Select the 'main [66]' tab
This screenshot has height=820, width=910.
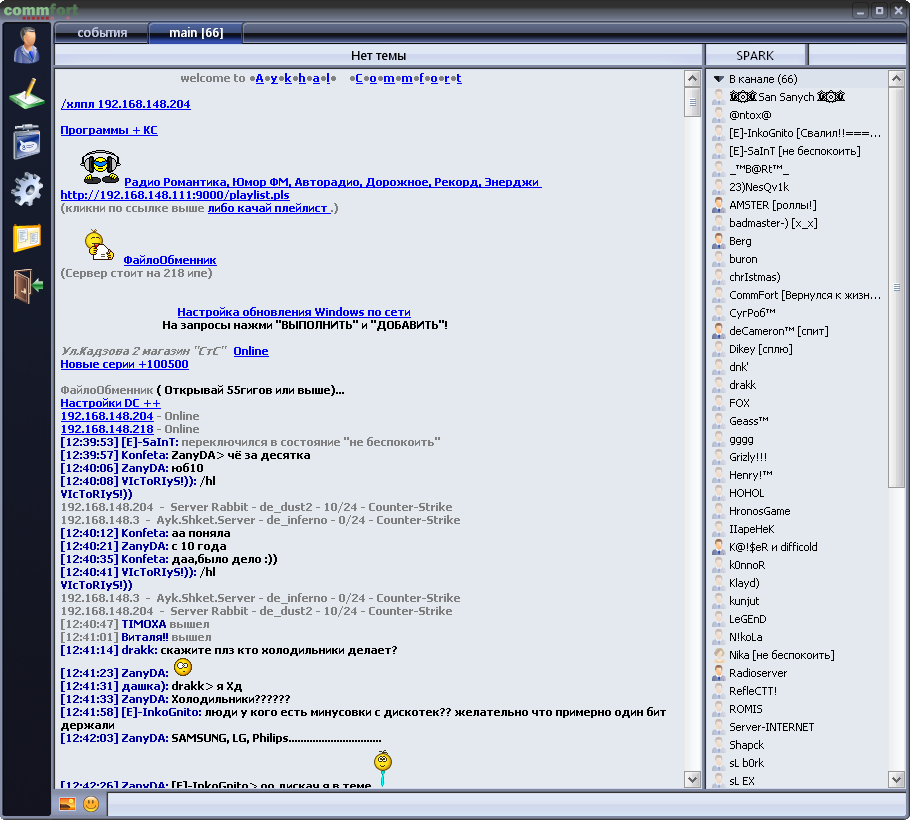pyautogui.click(x=195, y=33)
